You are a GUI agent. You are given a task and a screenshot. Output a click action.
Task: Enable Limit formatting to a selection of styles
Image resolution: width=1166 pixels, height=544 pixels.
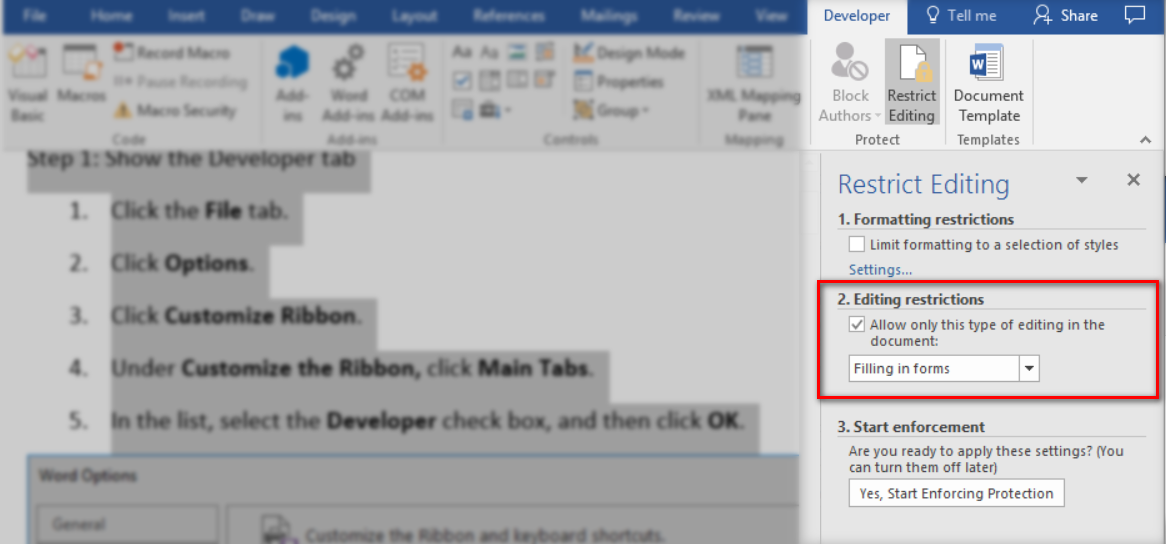(857, 244)
